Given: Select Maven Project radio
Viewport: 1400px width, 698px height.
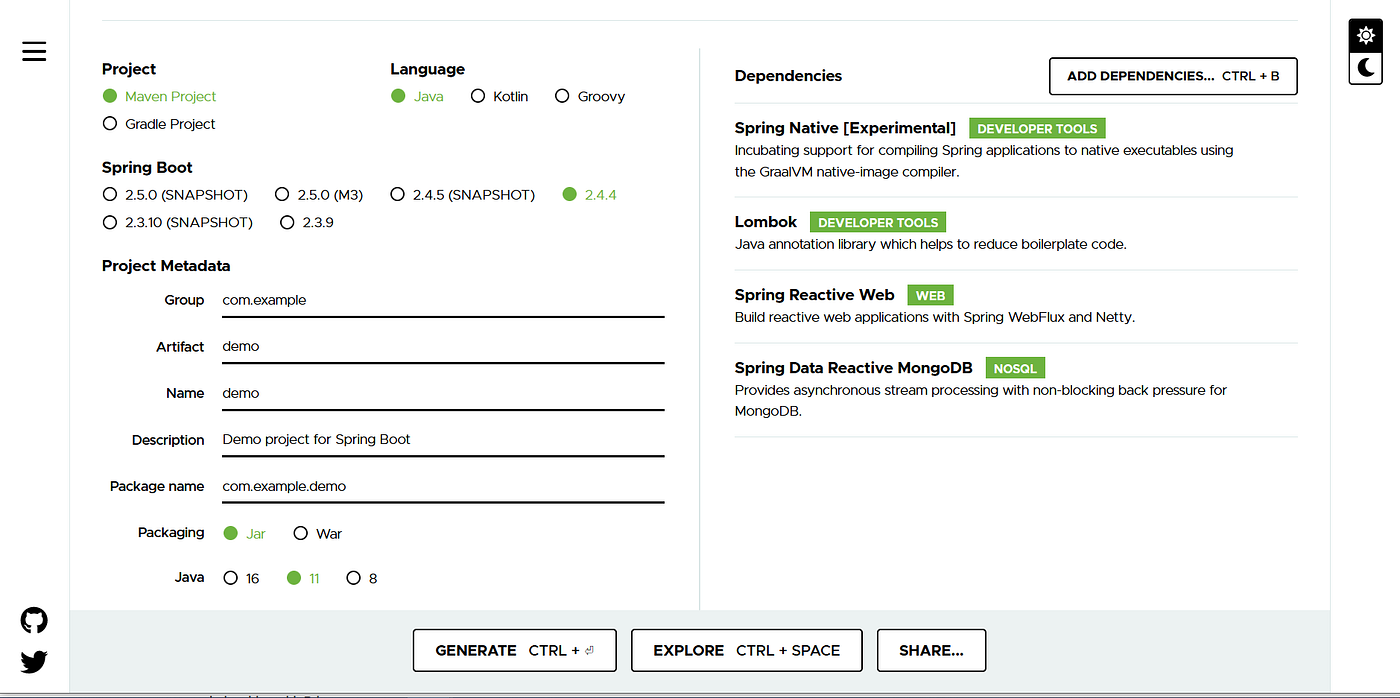Looking at the screenshot, I should point(159,96).
